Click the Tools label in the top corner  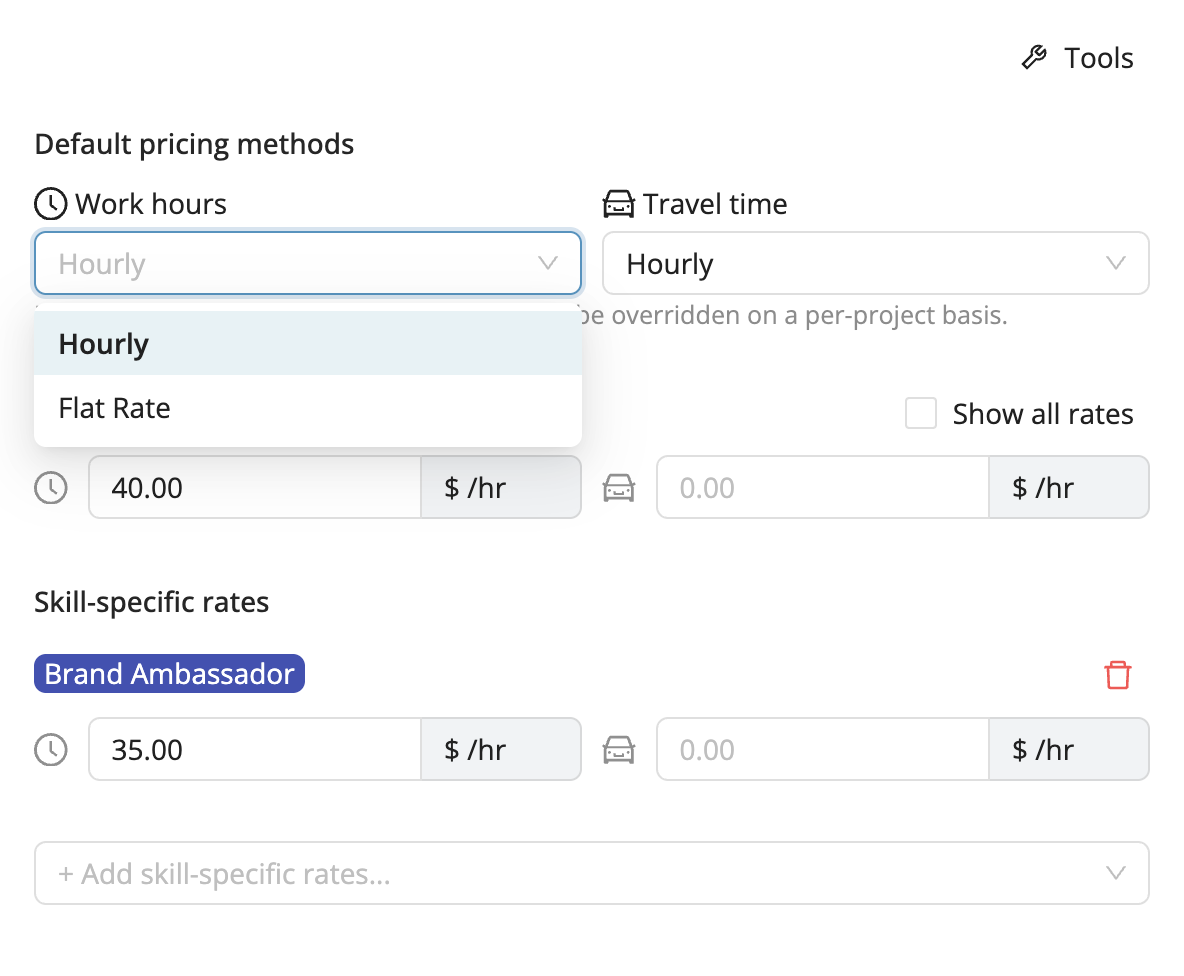pyautogui.click(x=1098, y=57)
